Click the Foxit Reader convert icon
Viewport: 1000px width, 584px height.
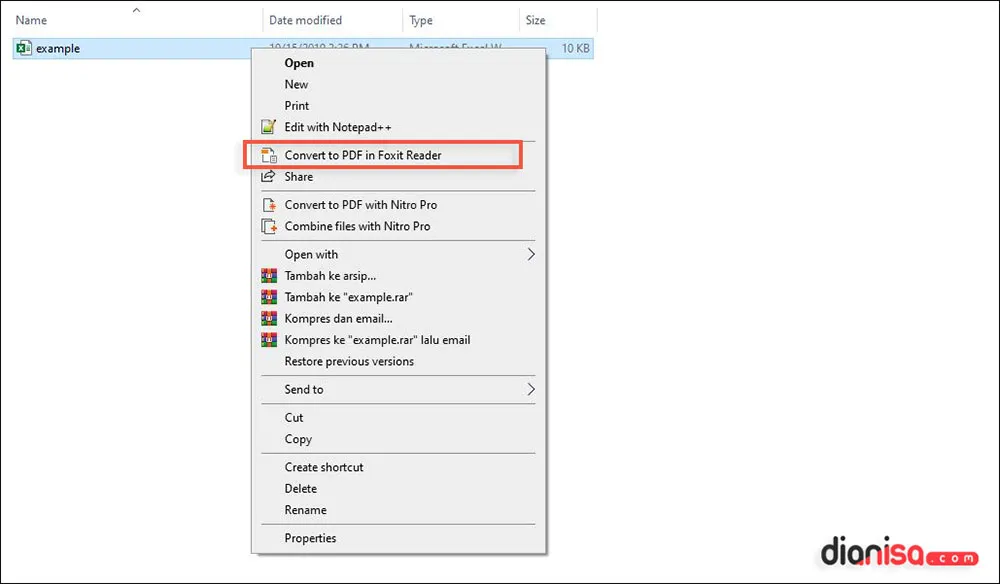tap(268, 155)
